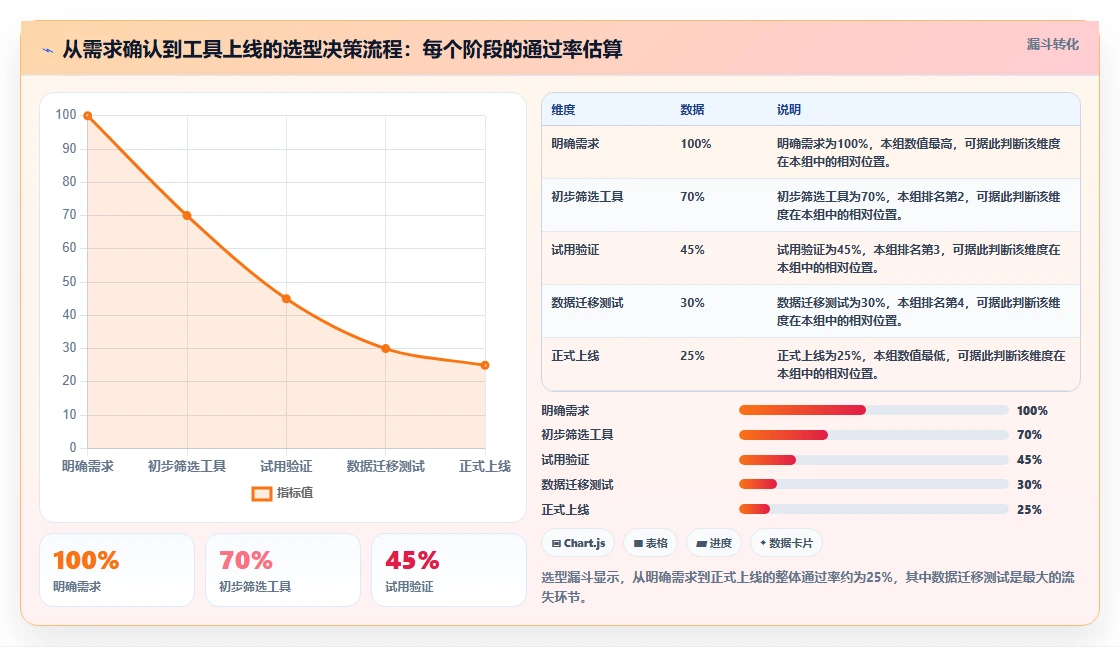The image size is (1120, 647).
Task: Click the 试用验证 progress bar
Action: 874,460
